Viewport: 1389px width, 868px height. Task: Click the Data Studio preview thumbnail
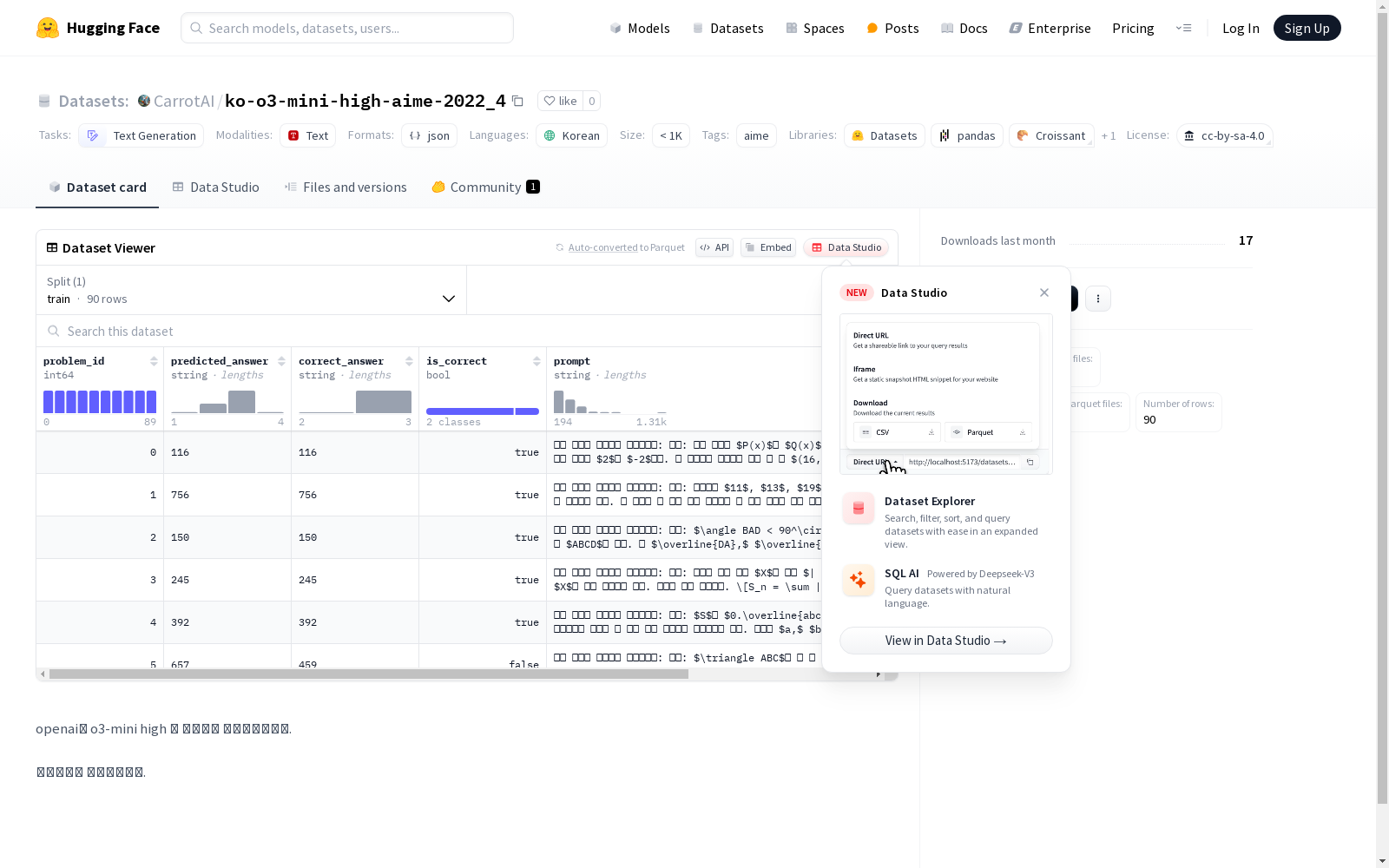pyautogui.click(x=946, y=394)
